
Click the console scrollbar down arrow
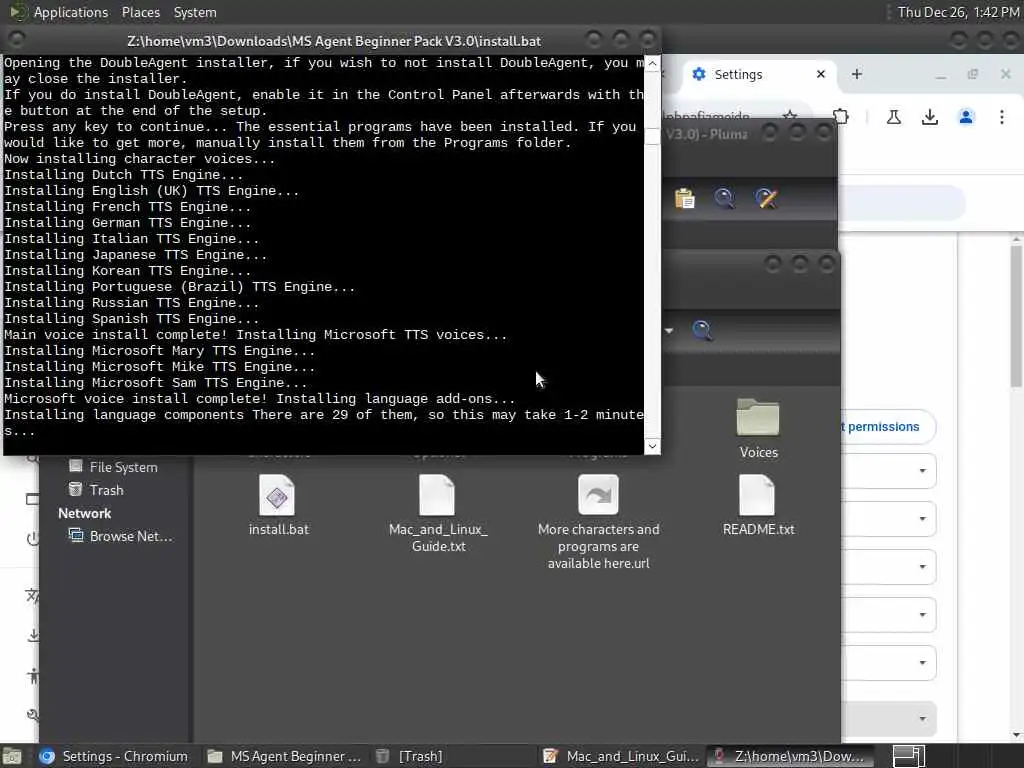(652, 446)
